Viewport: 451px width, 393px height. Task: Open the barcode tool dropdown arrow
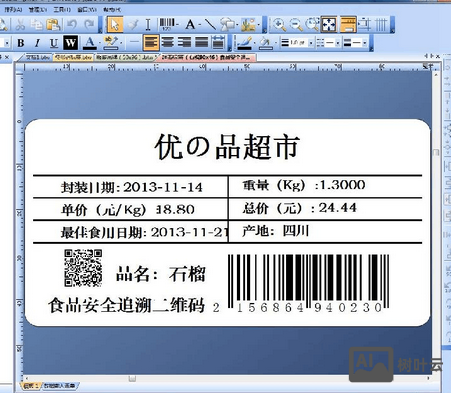(x=177, y=25)
